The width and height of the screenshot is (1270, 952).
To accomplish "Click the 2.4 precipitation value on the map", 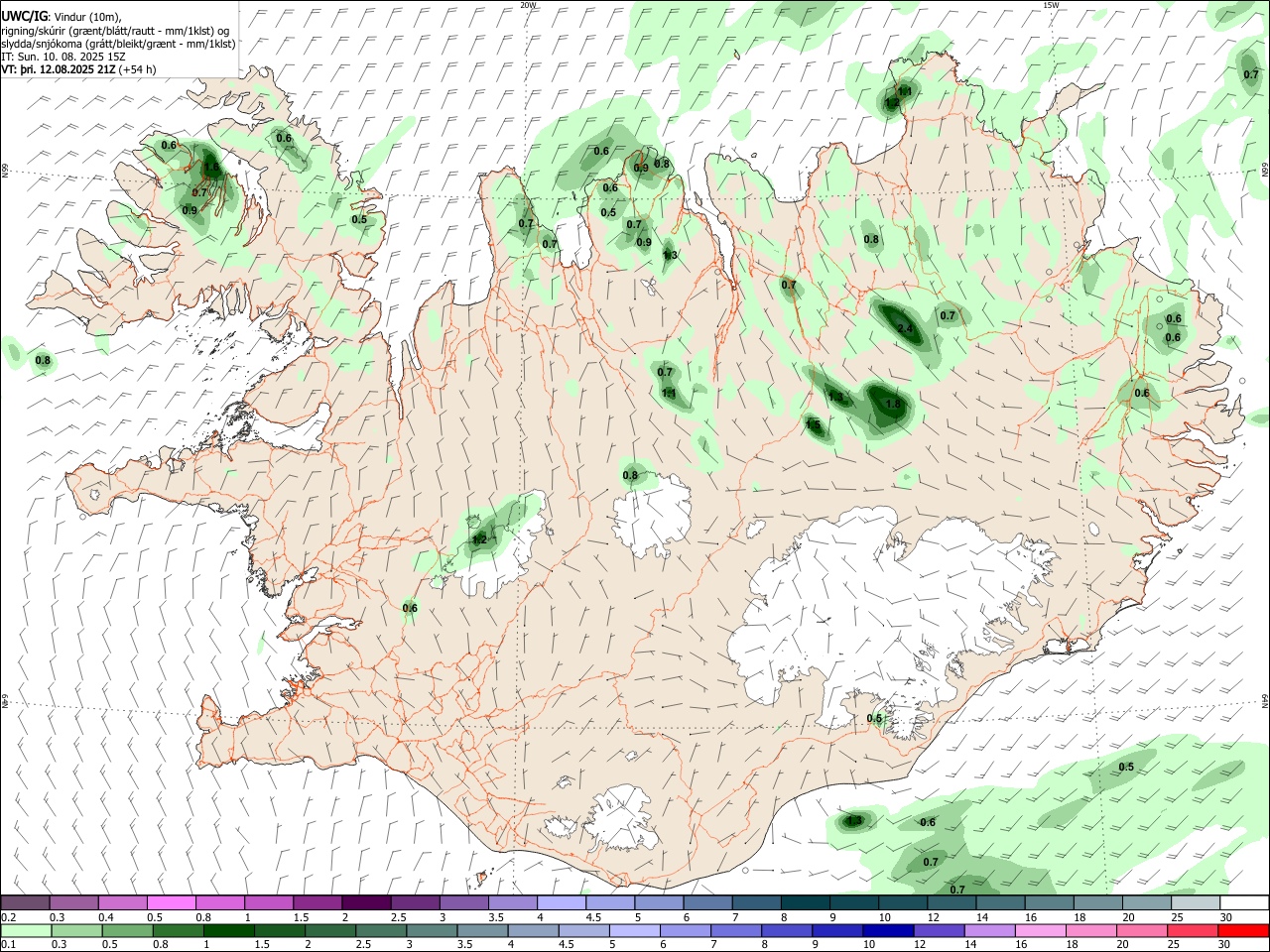I will point(904,328).
